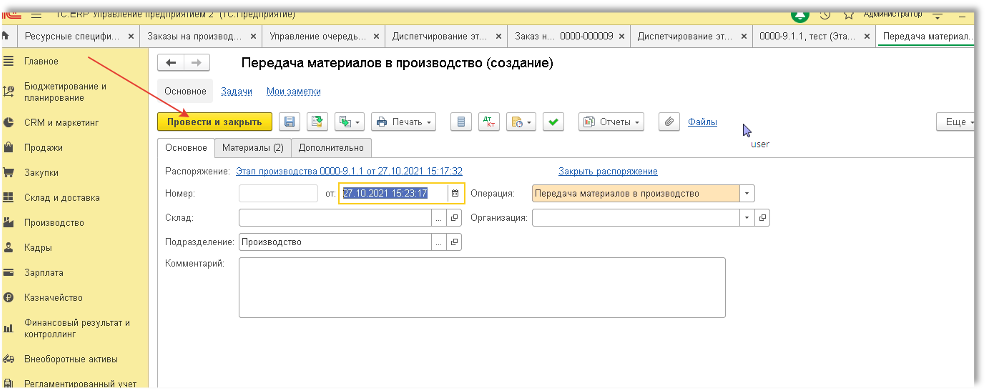Viewport: 985px width, 389px height.
Task: Close the 0000-9.1.1, тест tab
Action: pos(866,36)
